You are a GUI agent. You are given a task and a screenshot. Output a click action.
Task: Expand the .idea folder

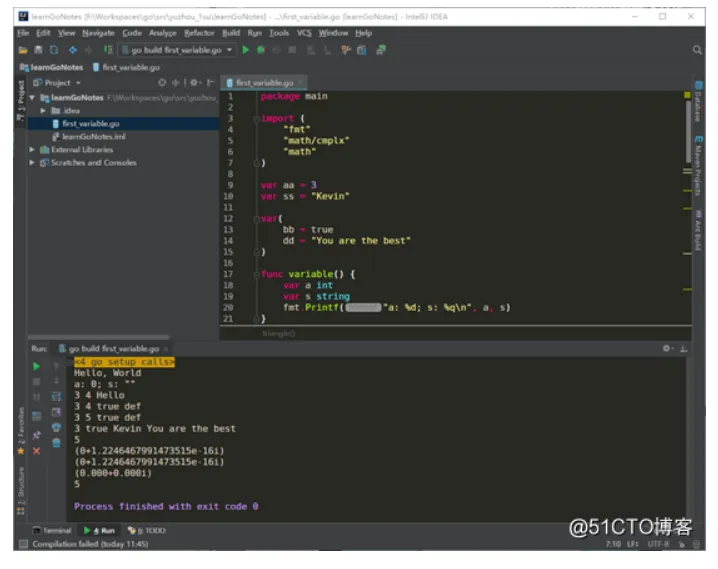point(43,111)
